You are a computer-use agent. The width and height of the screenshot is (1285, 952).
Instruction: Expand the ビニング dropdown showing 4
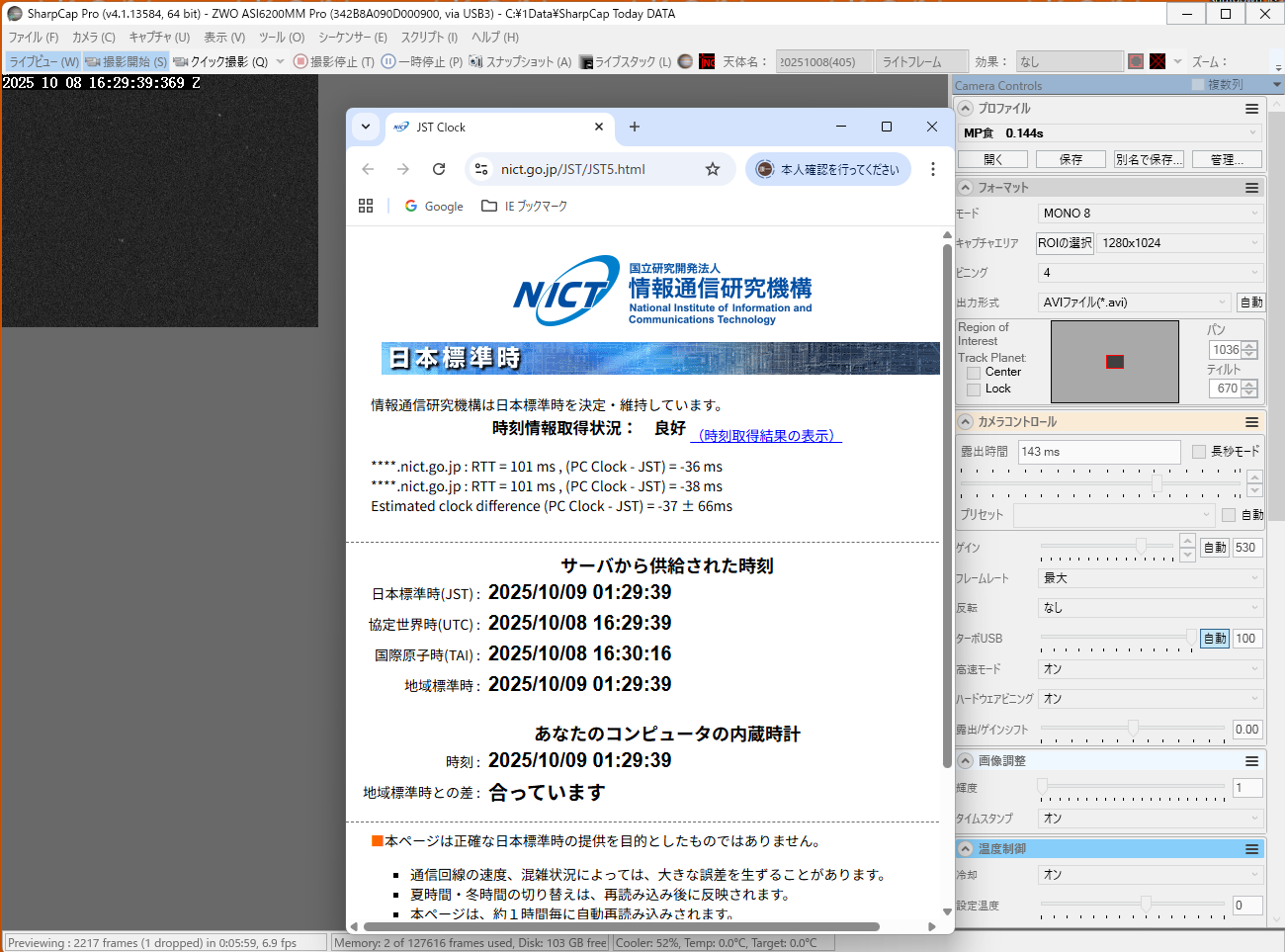pos(1150,273)
